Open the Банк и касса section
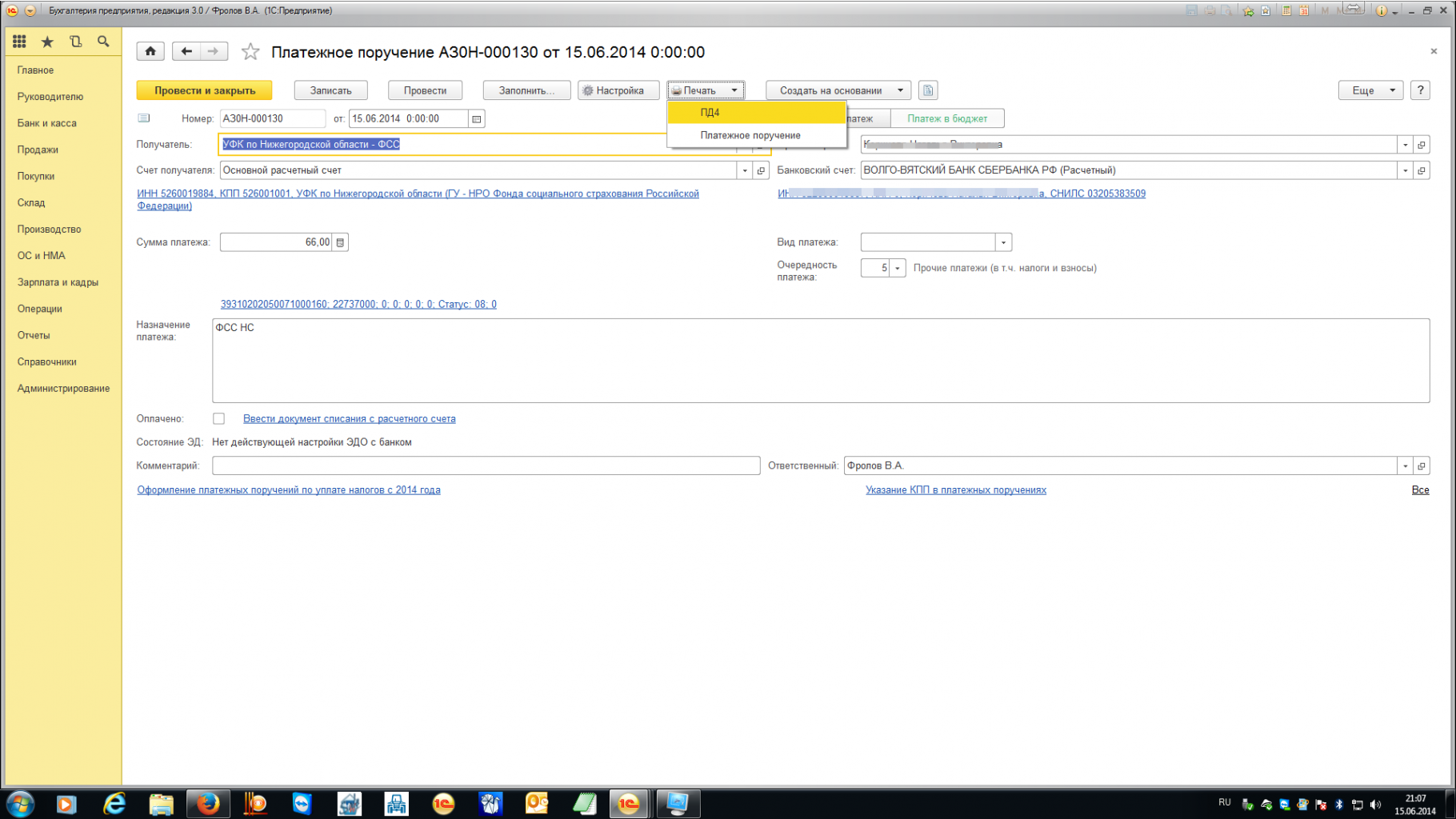This screenshot has height=819, width=1456. [x=47, y=123]
